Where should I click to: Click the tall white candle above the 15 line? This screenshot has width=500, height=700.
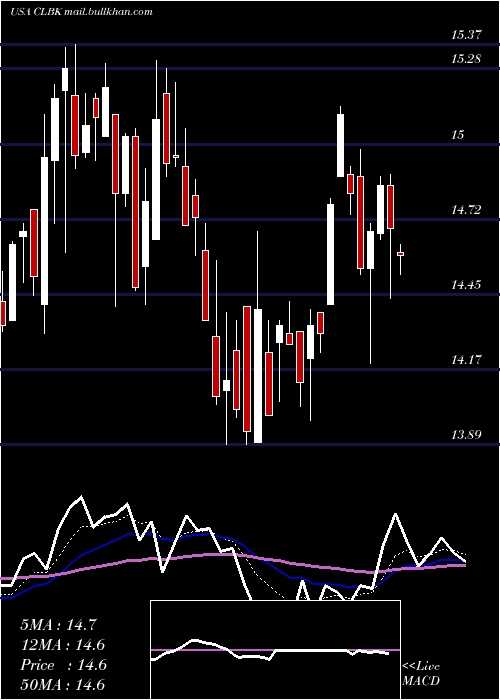341,145
